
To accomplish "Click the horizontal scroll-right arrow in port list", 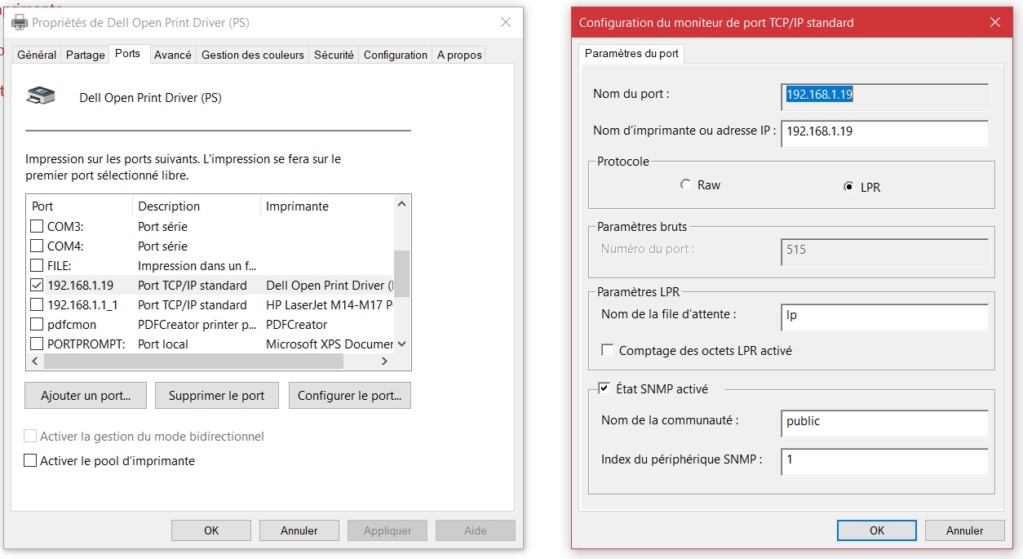I will 384,361.
